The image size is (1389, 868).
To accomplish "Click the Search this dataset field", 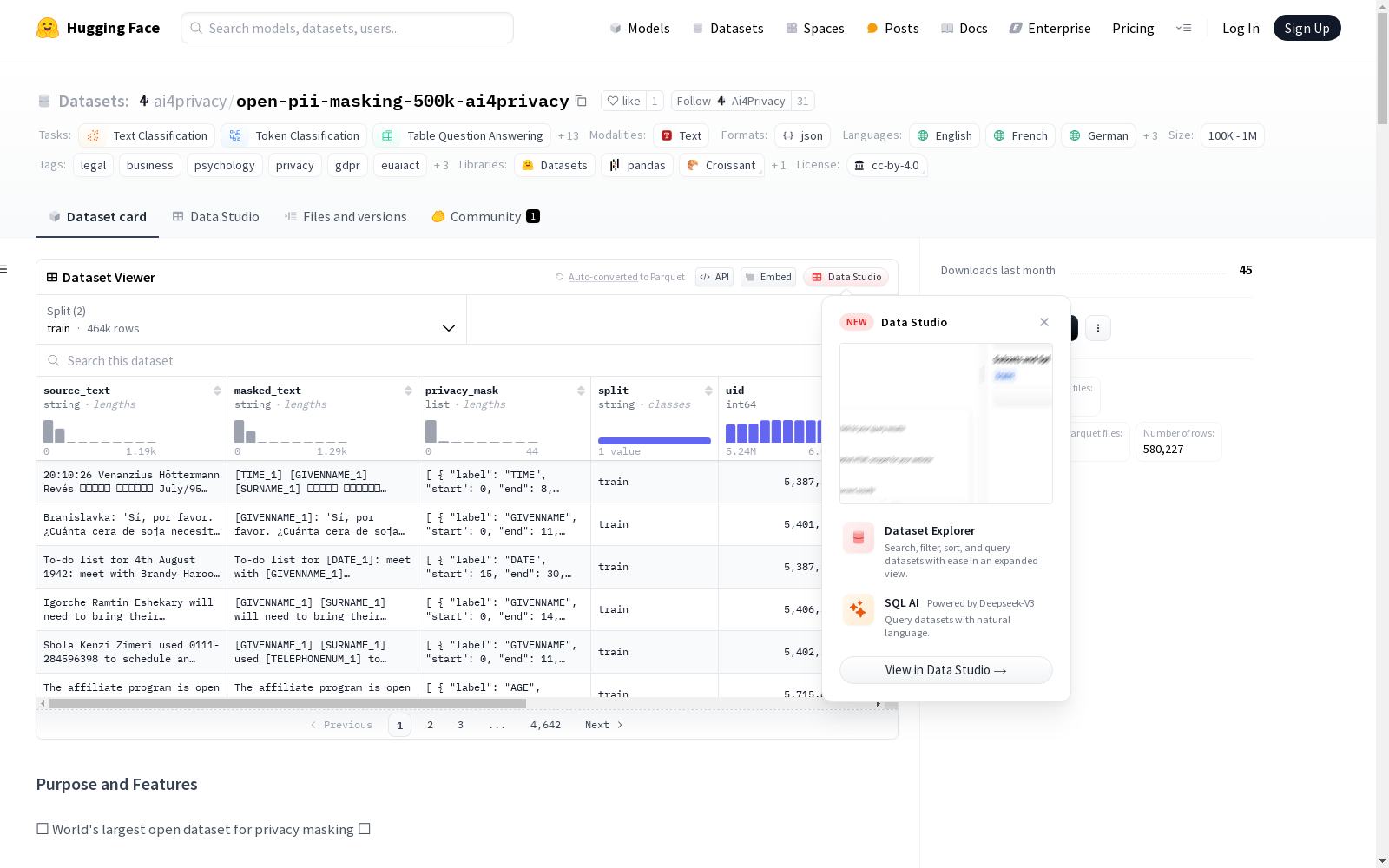I will 430,361.
